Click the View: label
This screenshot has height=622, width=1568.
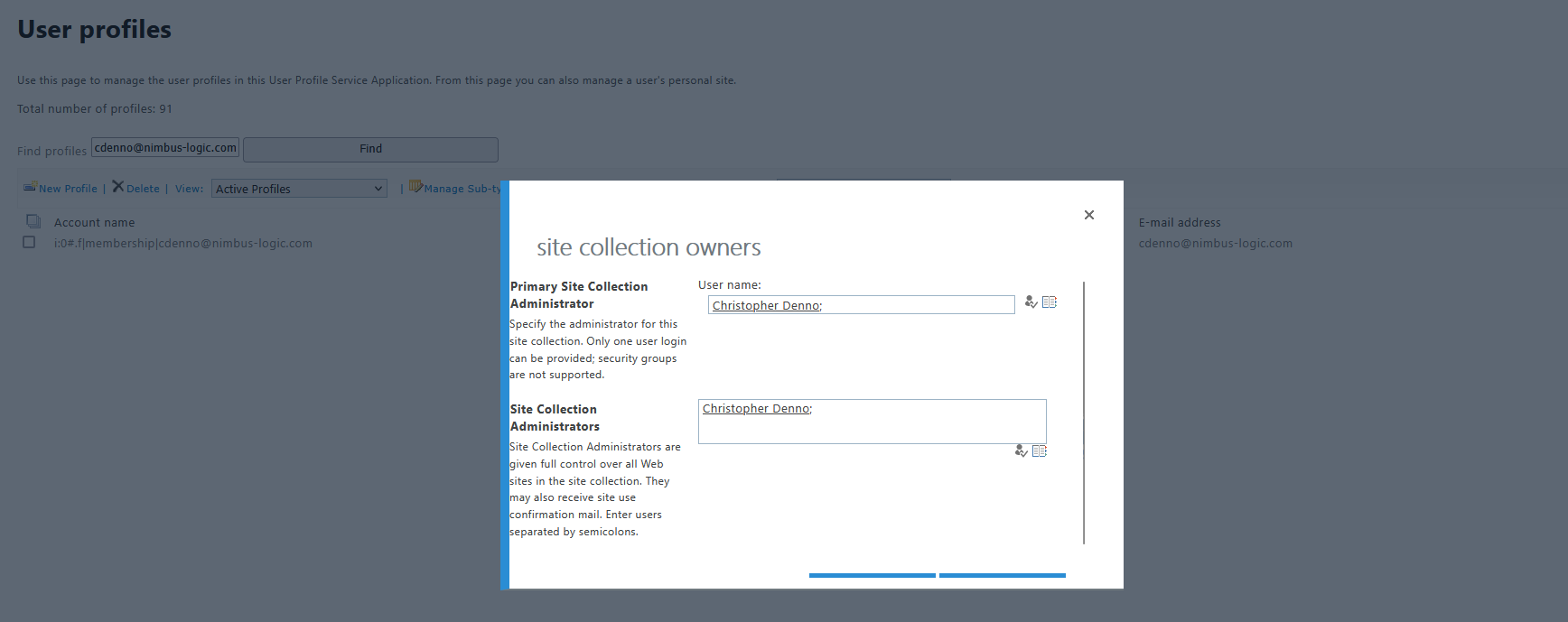pyautogui.click(x=189, y=189)
